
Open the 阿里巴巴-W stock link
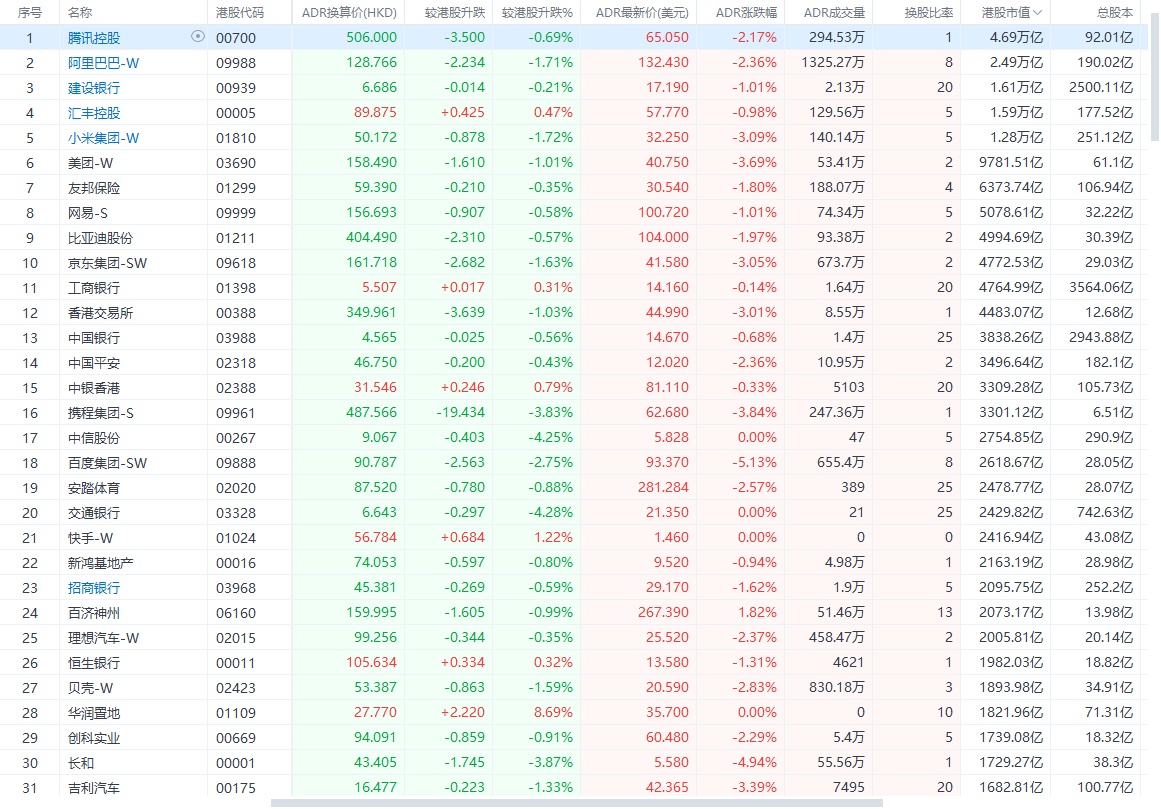[x=104, y=63]
